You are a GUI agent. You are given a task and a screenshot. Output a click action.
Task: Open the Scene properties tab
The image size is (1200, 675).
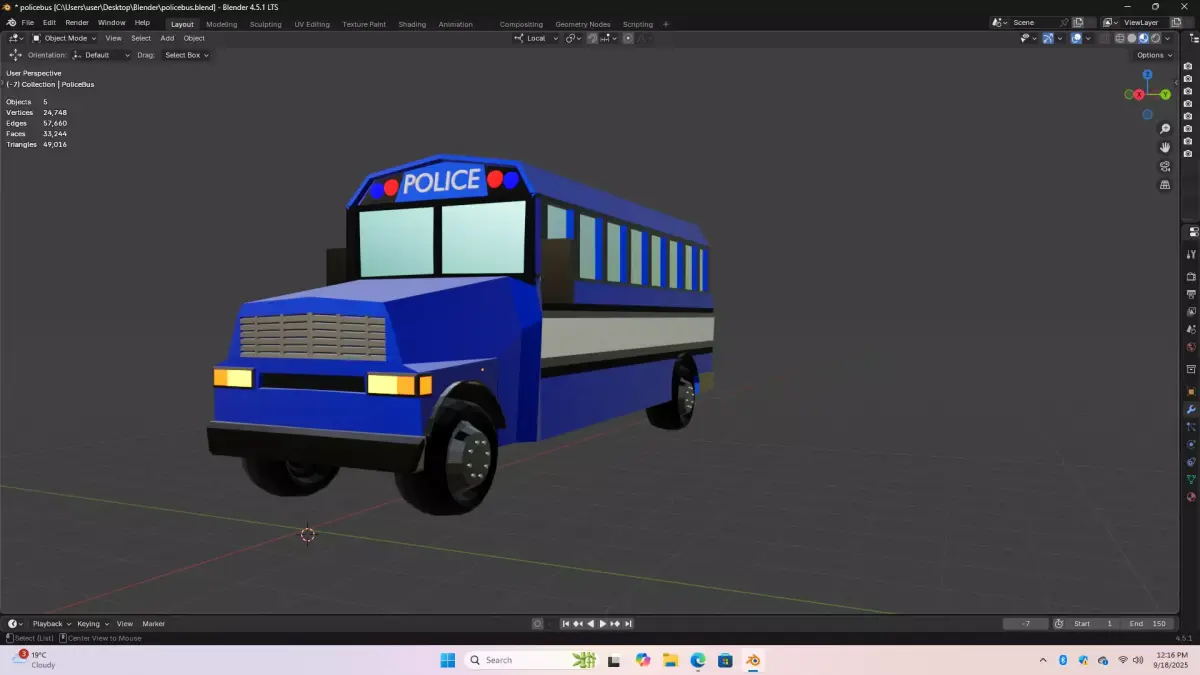pyautogui.click(x=1191, y=329)
